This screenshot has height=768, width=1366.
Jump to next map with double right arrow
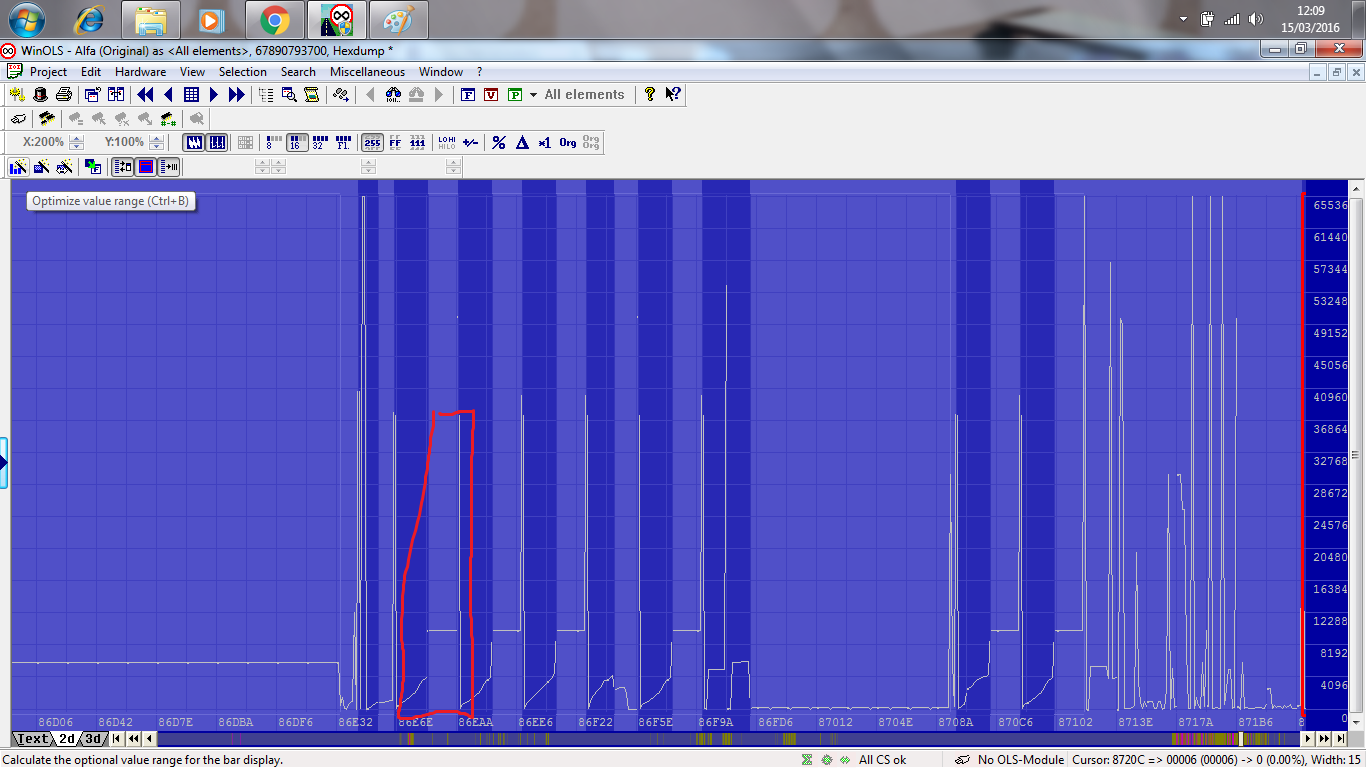[x=237, y=95]
